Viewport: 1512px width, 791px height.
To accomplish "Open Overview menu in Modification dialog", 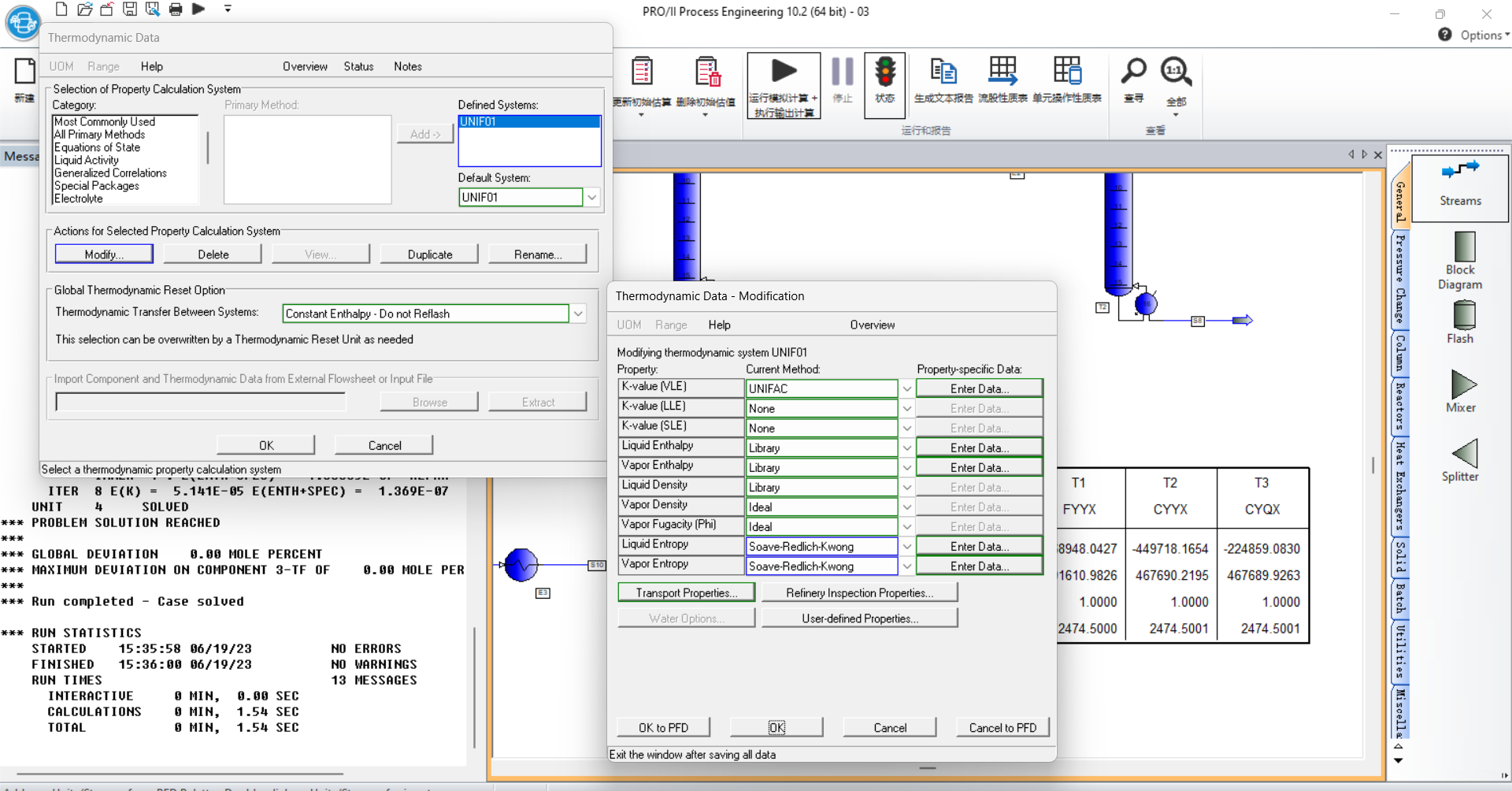I will (x=872, y=325).
